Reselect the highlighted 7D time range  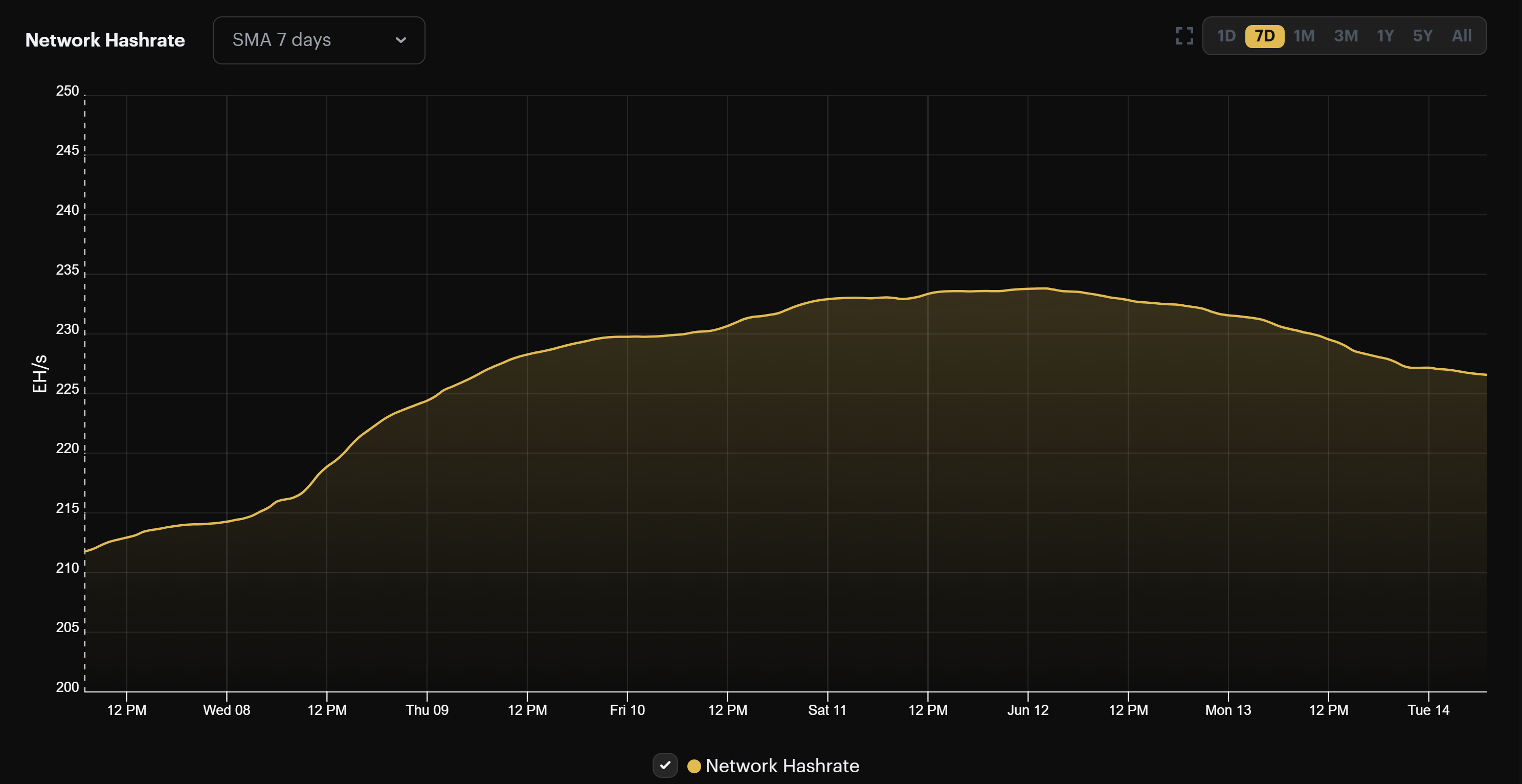point(1265,36)
